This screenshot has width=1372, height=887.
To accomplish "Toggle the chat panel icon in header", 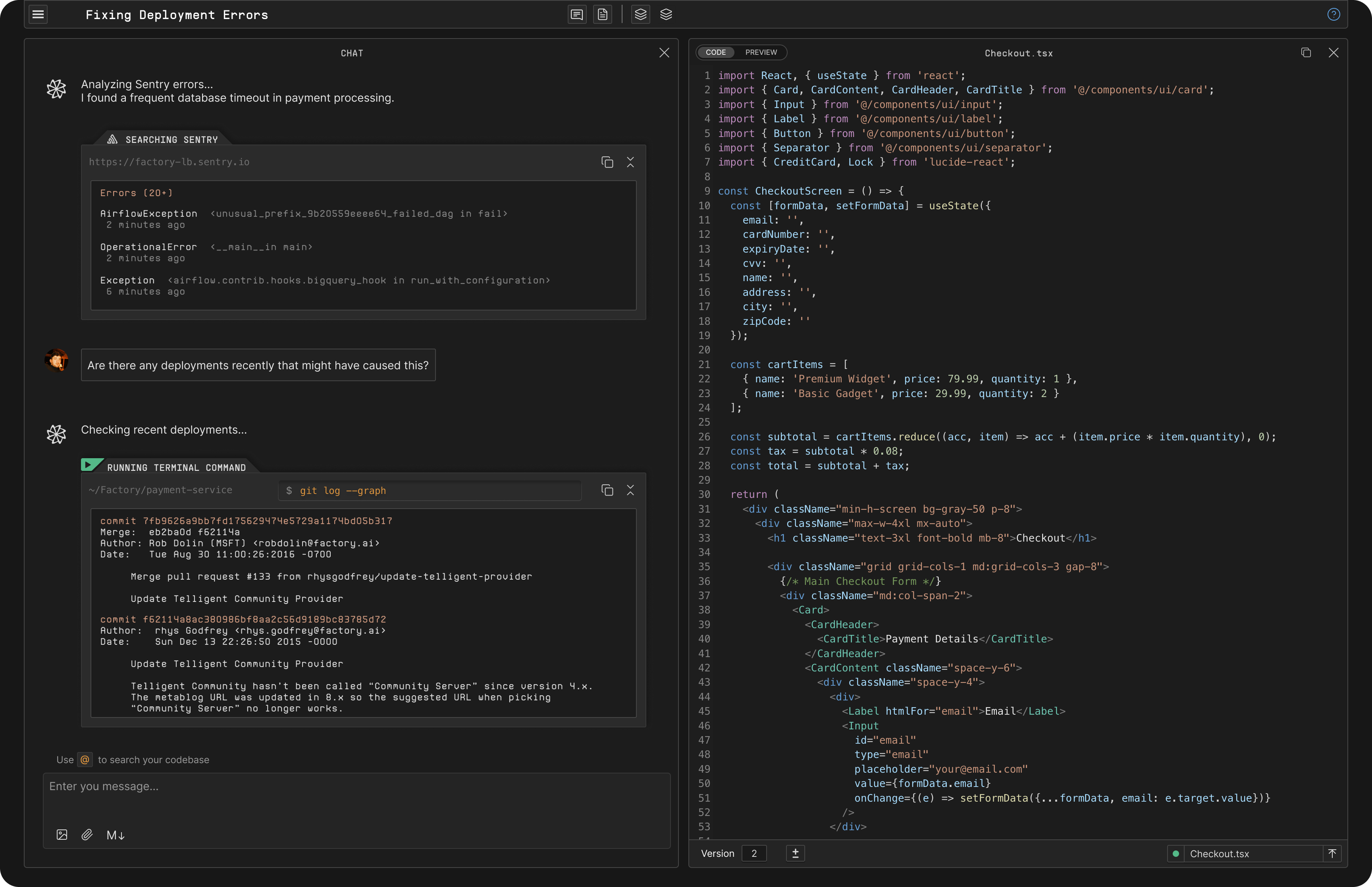I will (x=576, y=14).
